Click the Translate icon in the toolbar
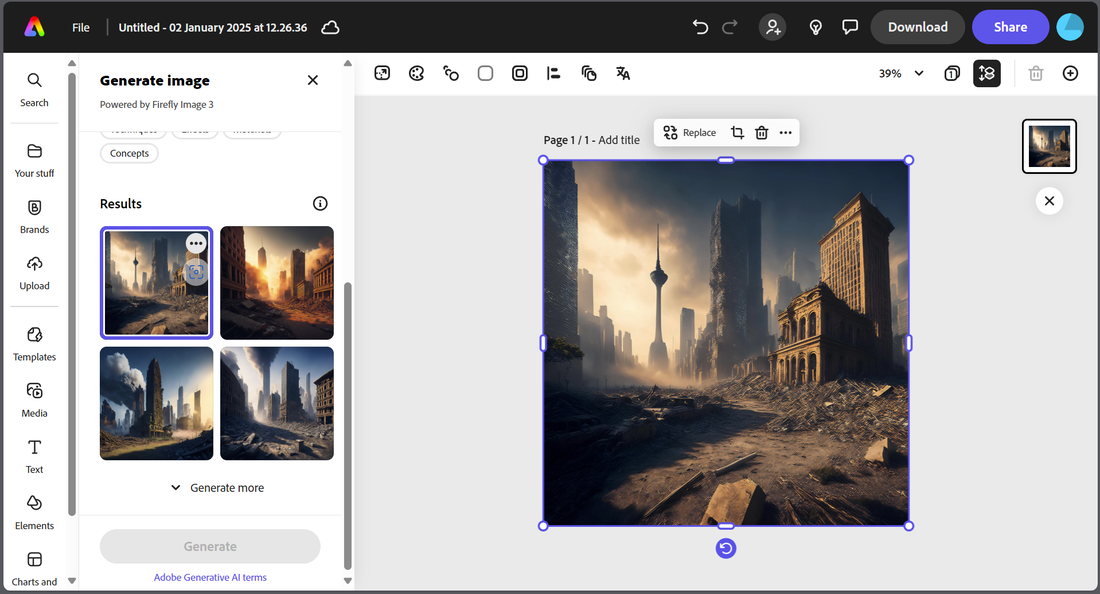Image resolution: width=1100 pixels, height=594 pixels. tap(623, 73)
